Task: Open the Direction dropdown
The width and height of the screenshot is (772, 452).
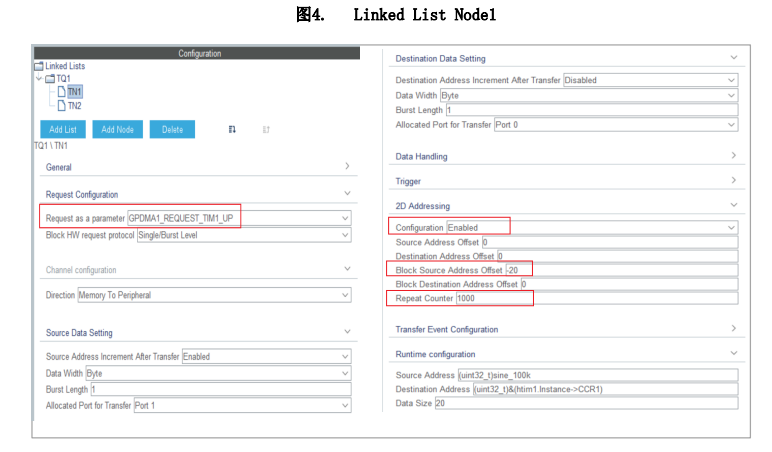Action: [x=345, y=295]
